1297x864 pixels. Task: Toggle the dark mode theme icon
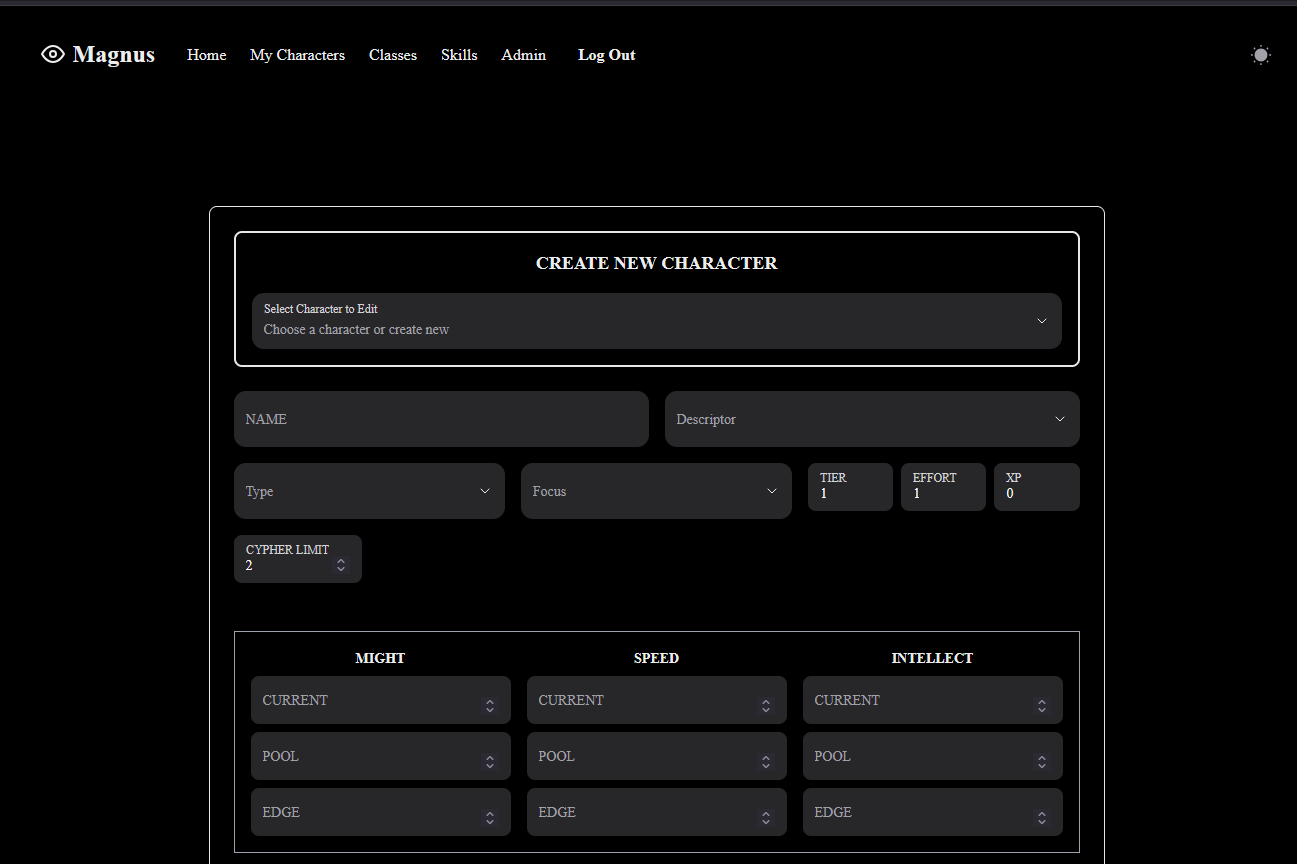pyautogui.click(x=1260, y=55)
